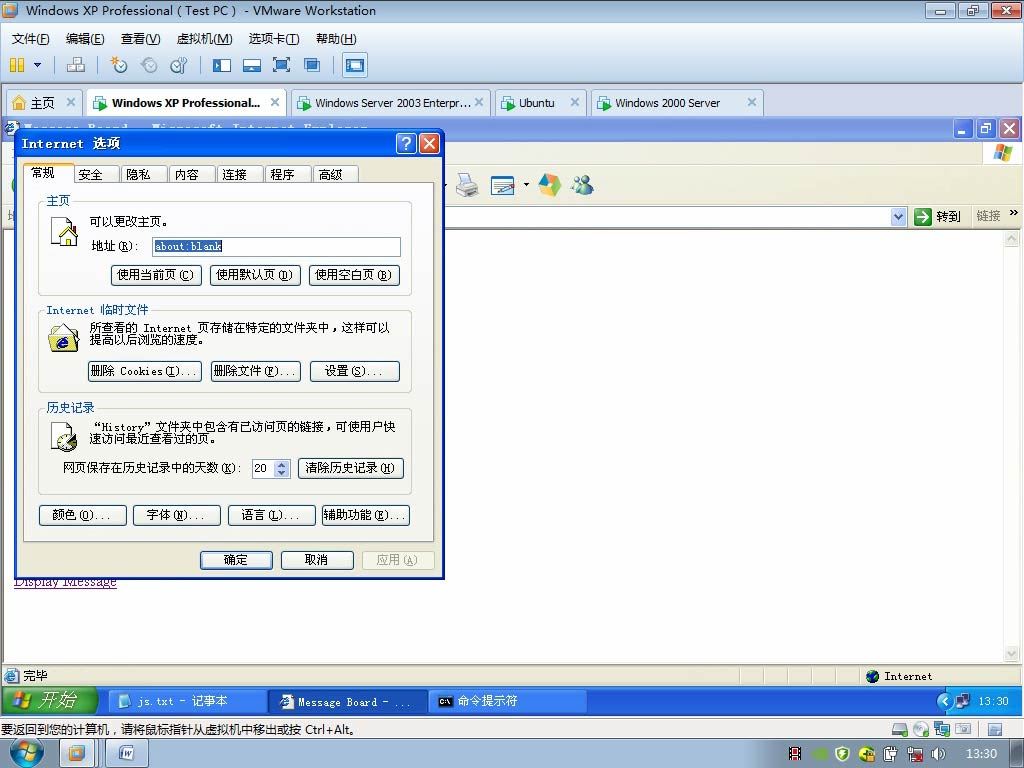Screen dimensions: 1024x768
Task: Click the IE edit page toolbar icon
Action: 502,185
